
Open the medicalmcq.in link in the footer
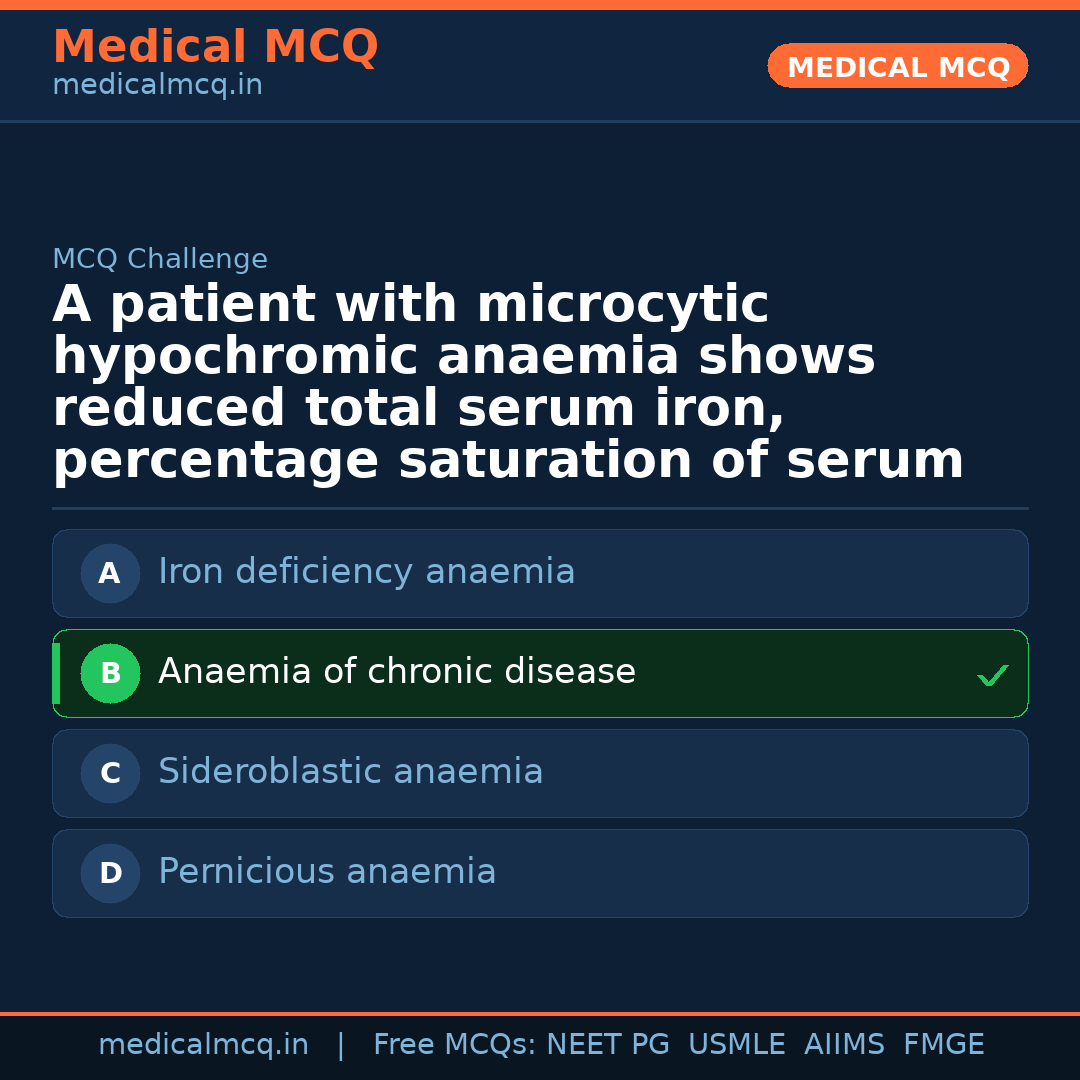coord(203,1045)
